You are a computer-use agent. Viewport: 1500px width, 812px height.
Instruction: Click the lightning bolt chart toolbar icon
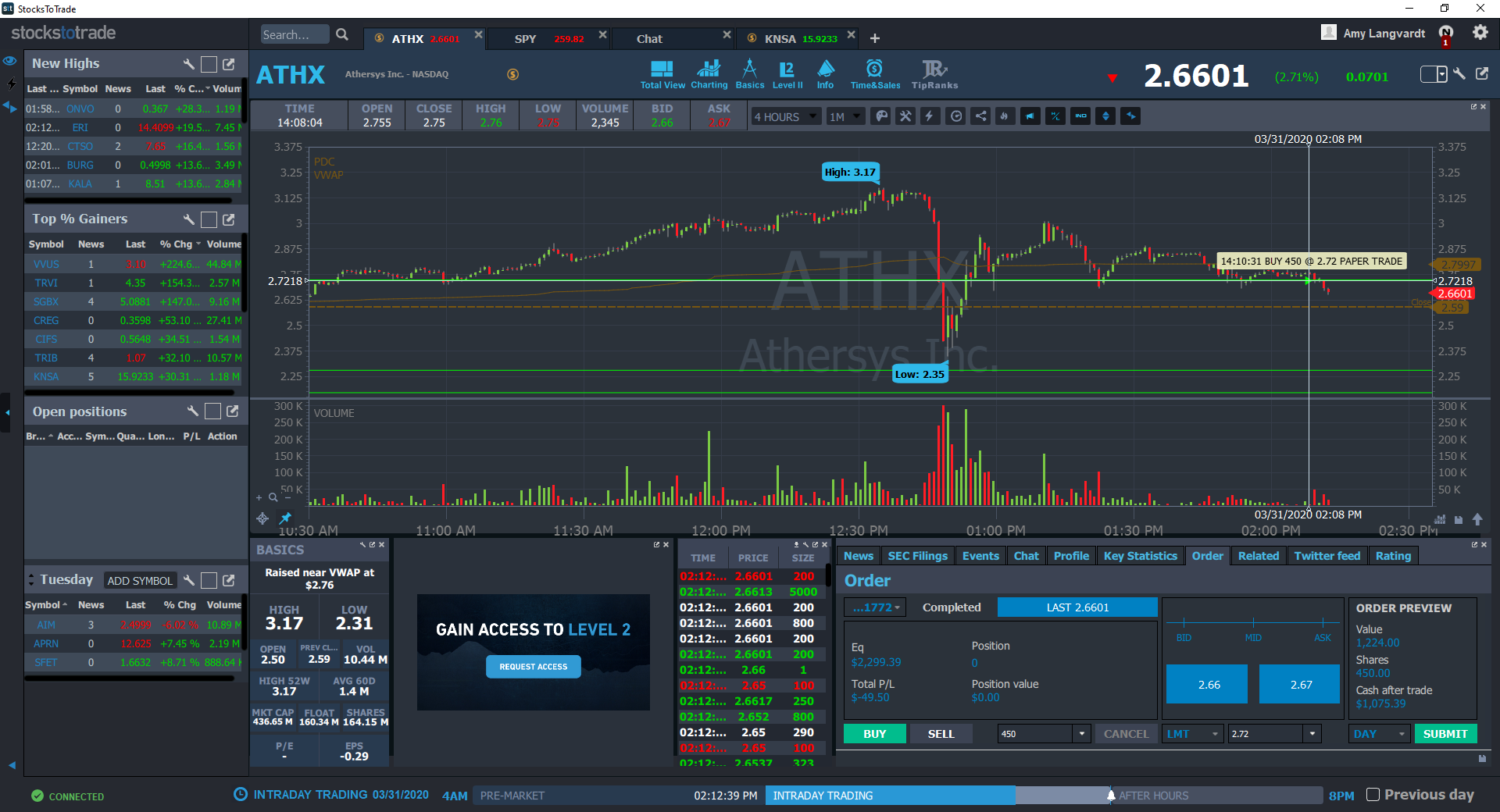click(930, 116)
